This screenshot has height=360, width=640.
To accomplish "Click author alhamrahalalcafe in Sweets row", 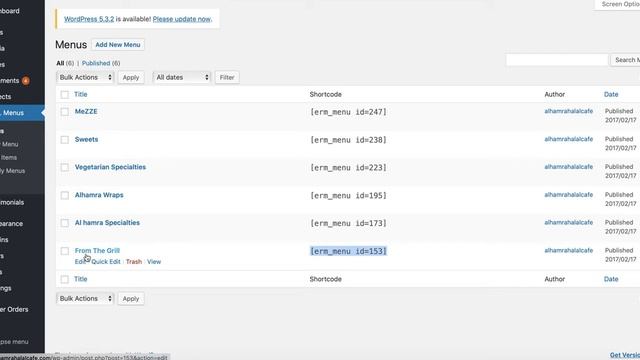I will 569,139.
